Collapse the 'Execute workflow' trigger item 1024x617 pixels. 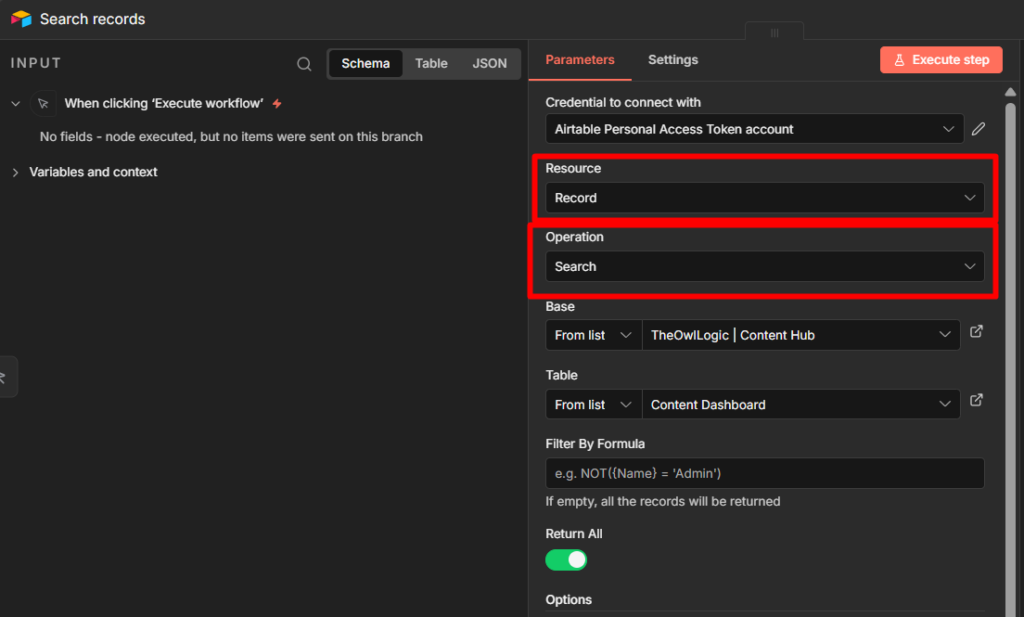coord(15,103)
